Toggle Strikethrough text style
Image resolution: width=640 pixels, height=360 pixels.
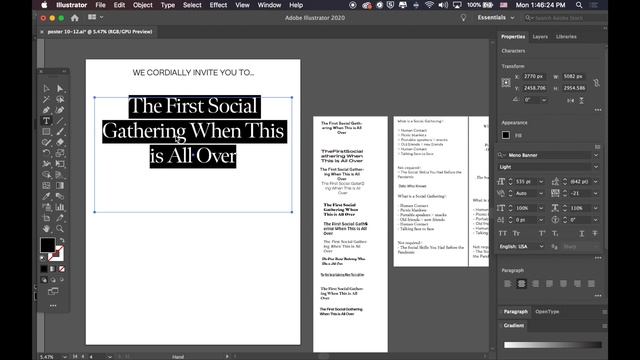(595, 233)
